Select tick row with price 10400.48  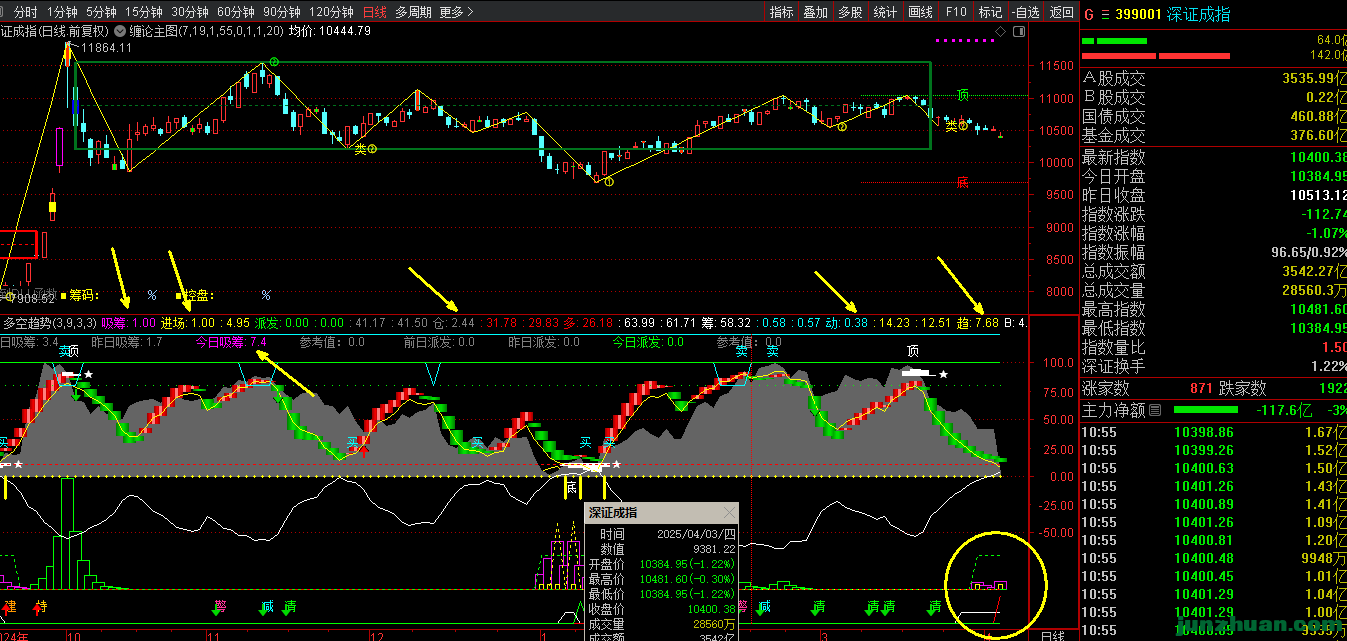click(x=1213, y=558)
